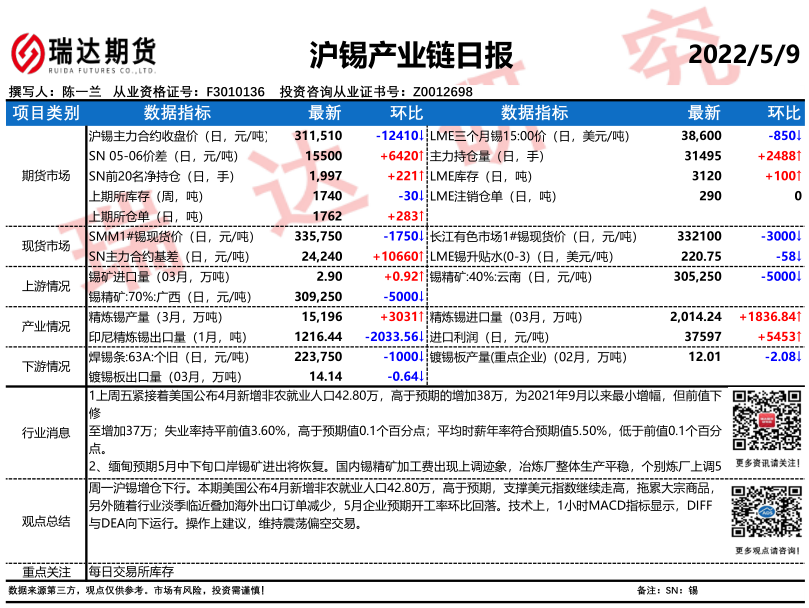The image size is (809, 608).
Task: Select the 项目类别 column header
Action: tap(46, 113)
